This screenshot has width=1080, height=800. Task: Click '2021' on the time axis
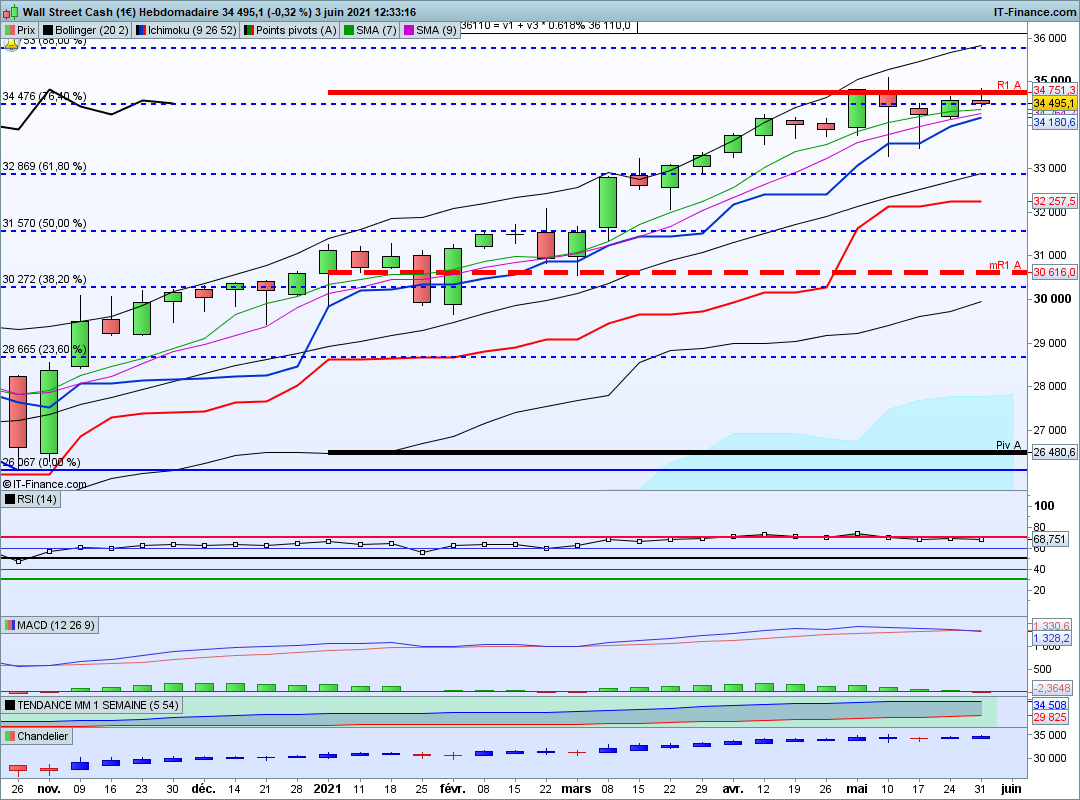[x=327, y=789]
